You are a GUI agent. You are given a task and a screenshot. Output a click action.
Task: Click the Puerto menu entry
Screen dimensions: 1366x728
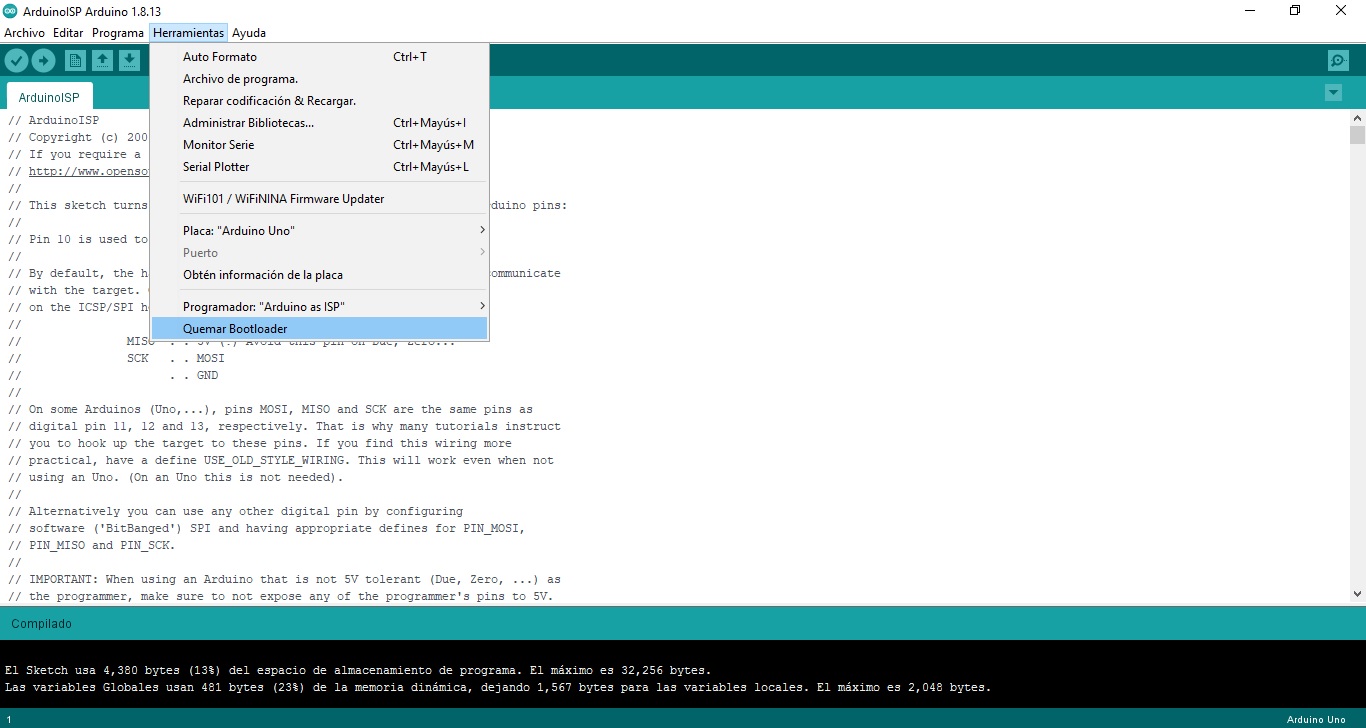click(x=319, y=253)
